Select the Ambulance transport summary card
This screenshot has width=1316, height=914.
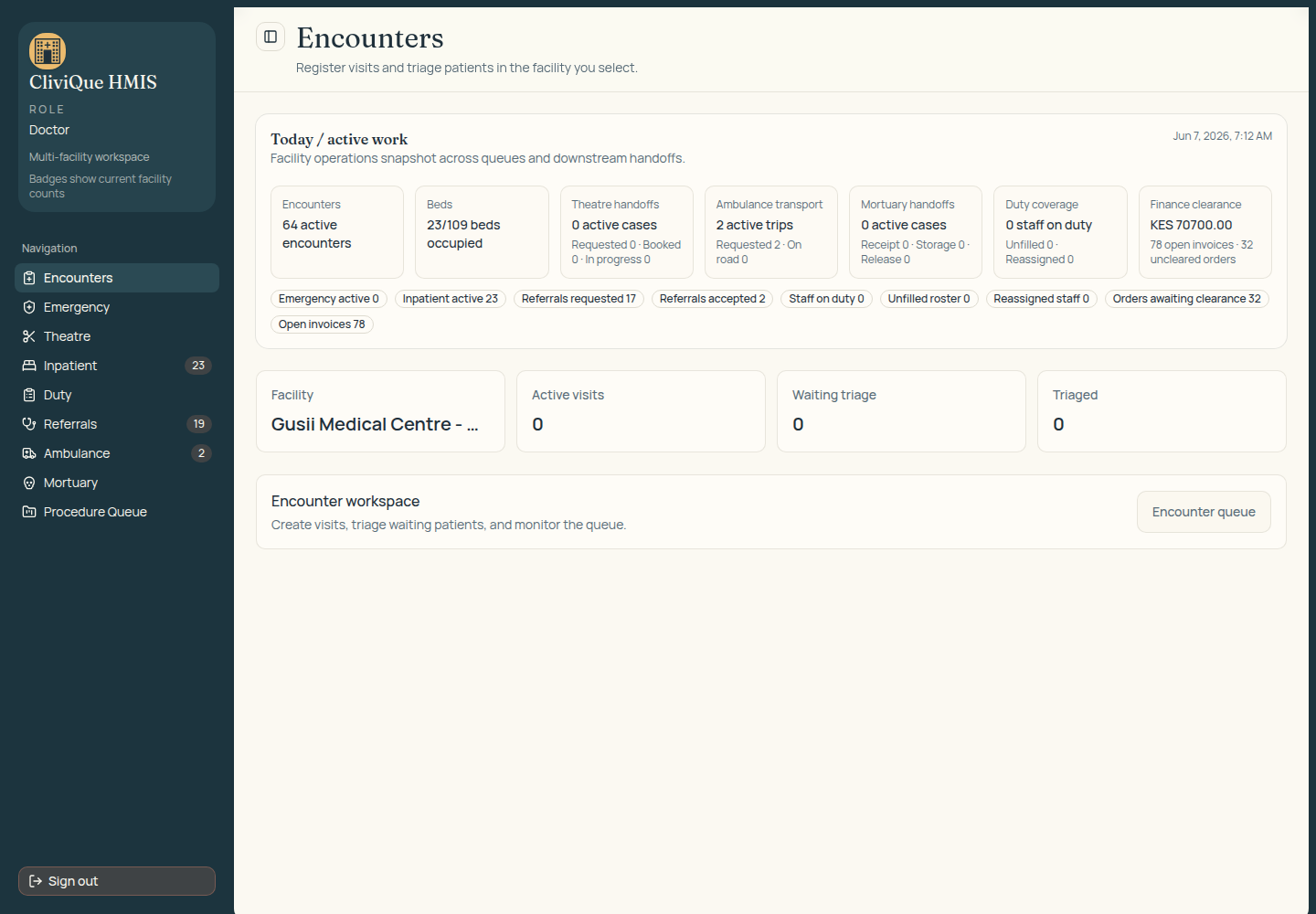pos(771,232)
